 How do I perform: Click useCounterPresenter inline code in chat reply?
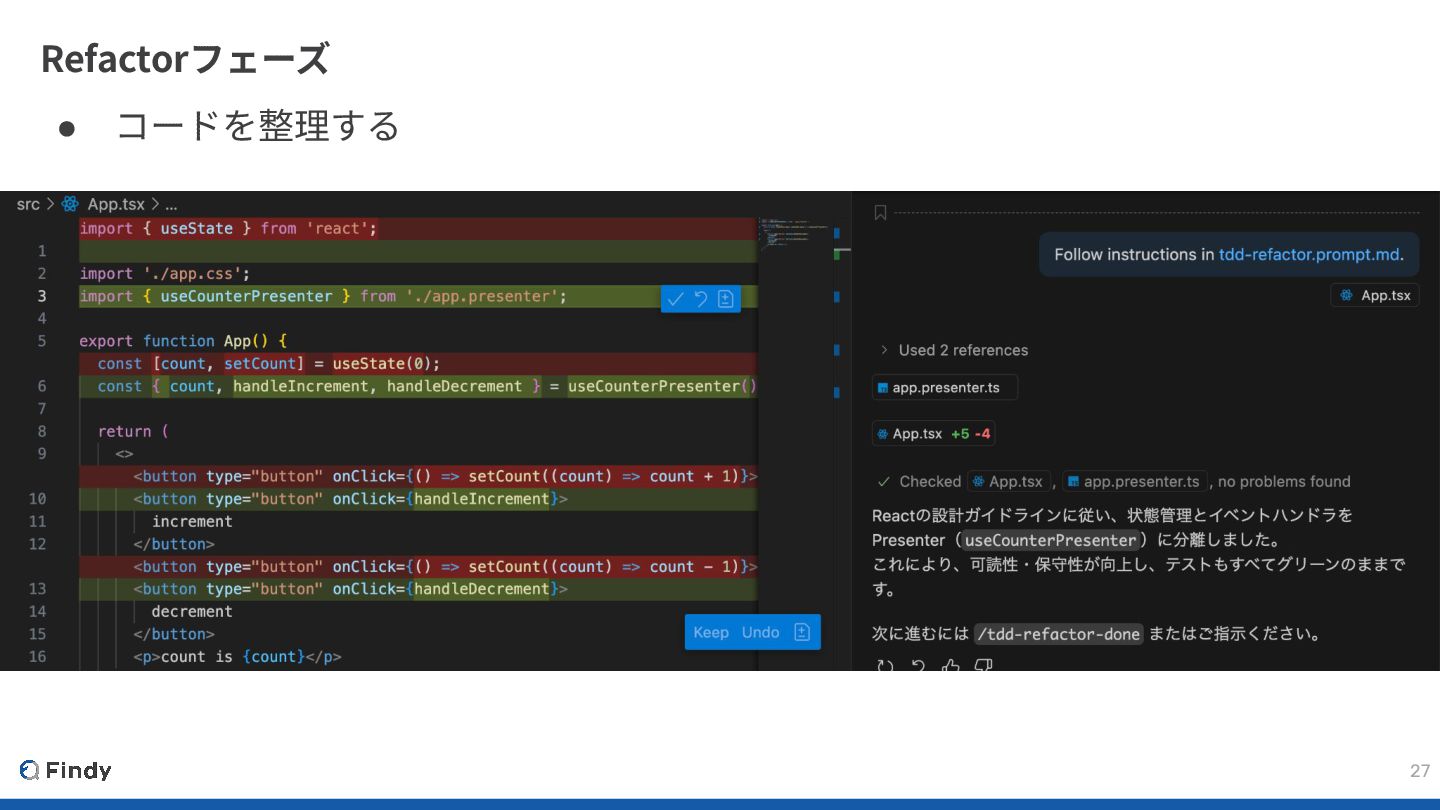(x=1050, y=540)
